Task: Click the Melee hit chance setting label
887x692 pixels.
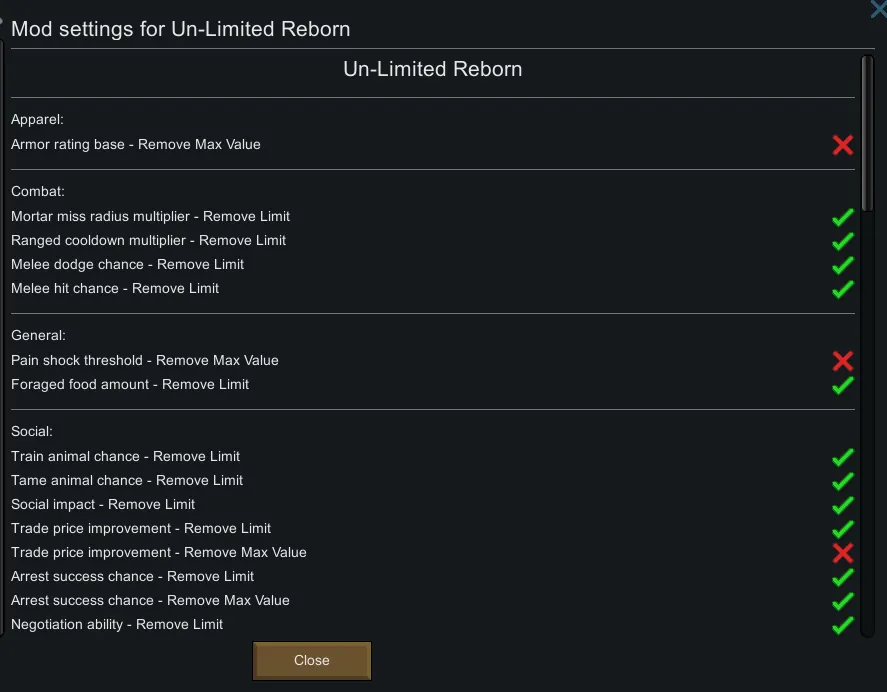Action: pyautogui.click(x=115, y=288)
